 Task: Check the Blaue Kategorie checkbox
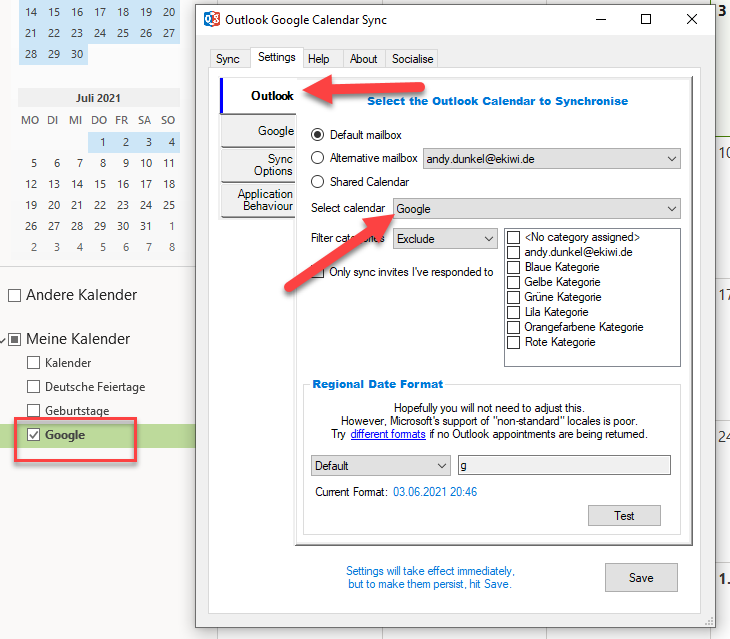point(514,267)
